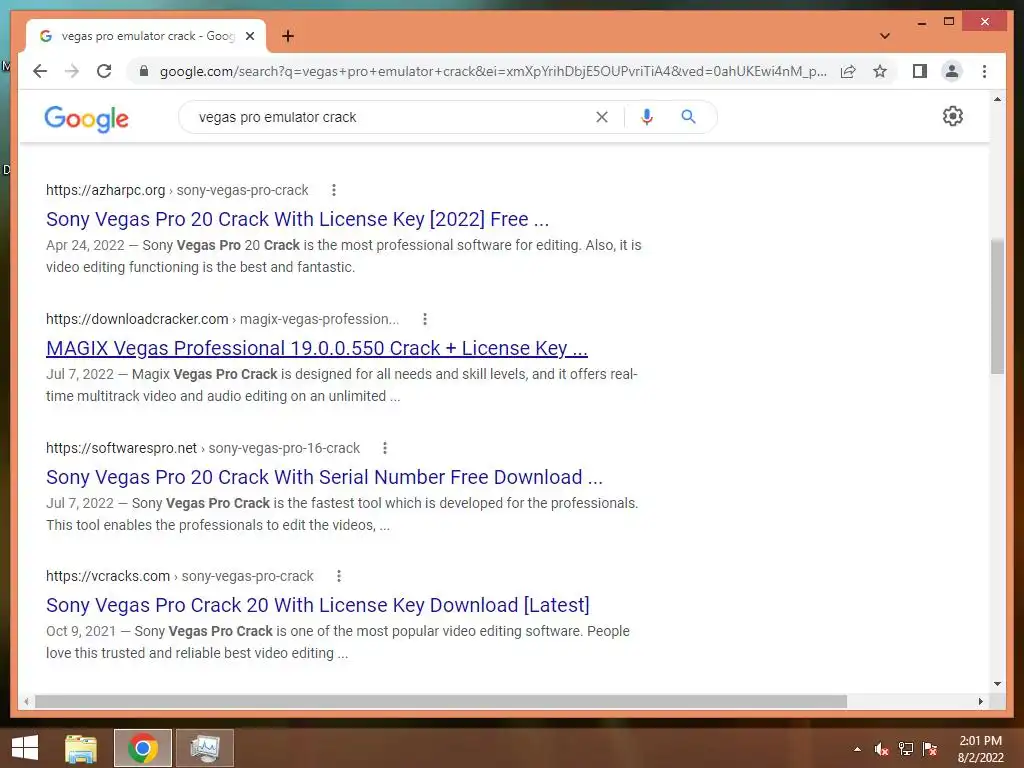Submit search with magnifier icon
The height and width of the screenshot is (768, 1024).
pos(688,117)
